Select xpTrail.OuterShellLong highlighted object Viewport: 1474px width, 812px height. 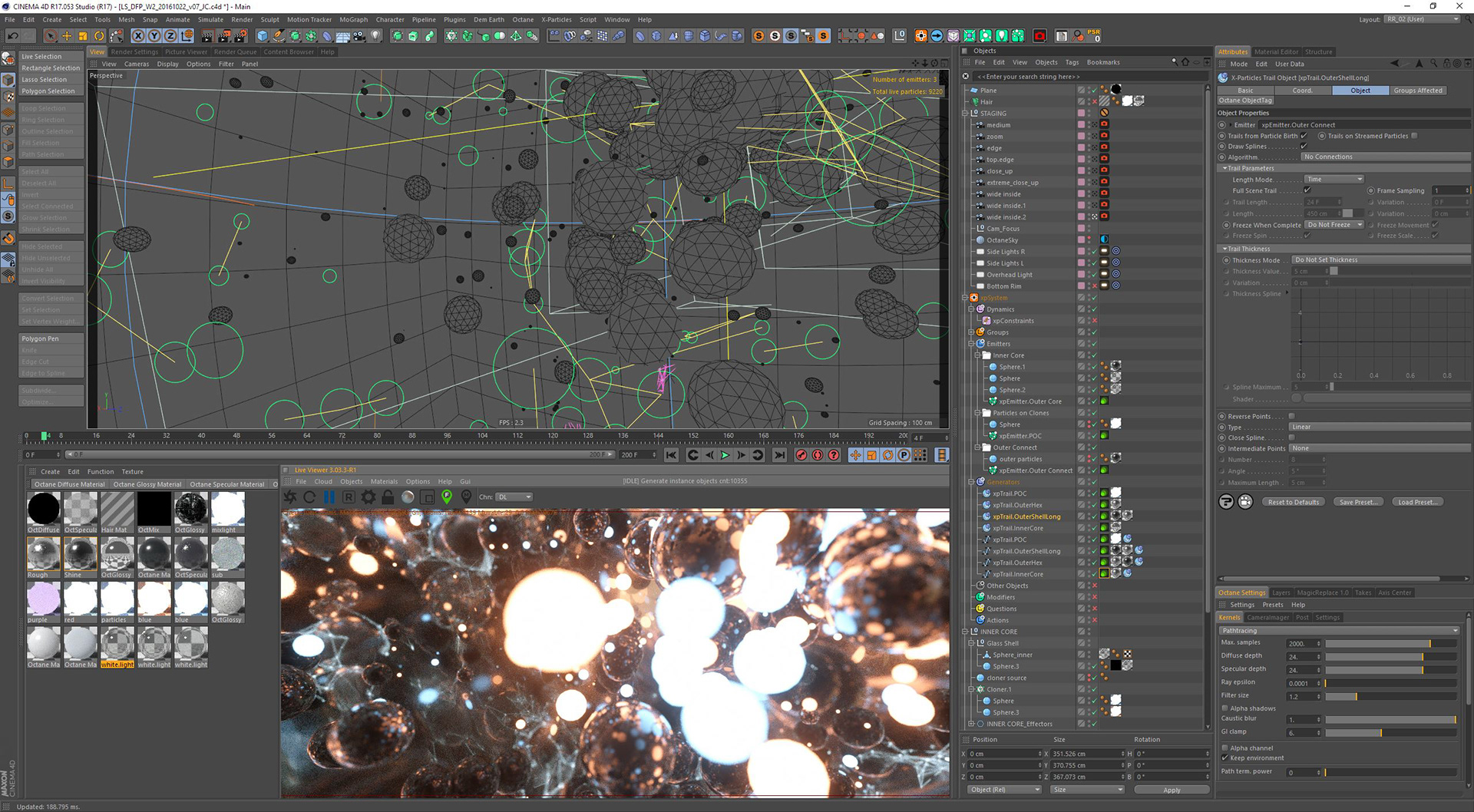[x=1026, y=517]
